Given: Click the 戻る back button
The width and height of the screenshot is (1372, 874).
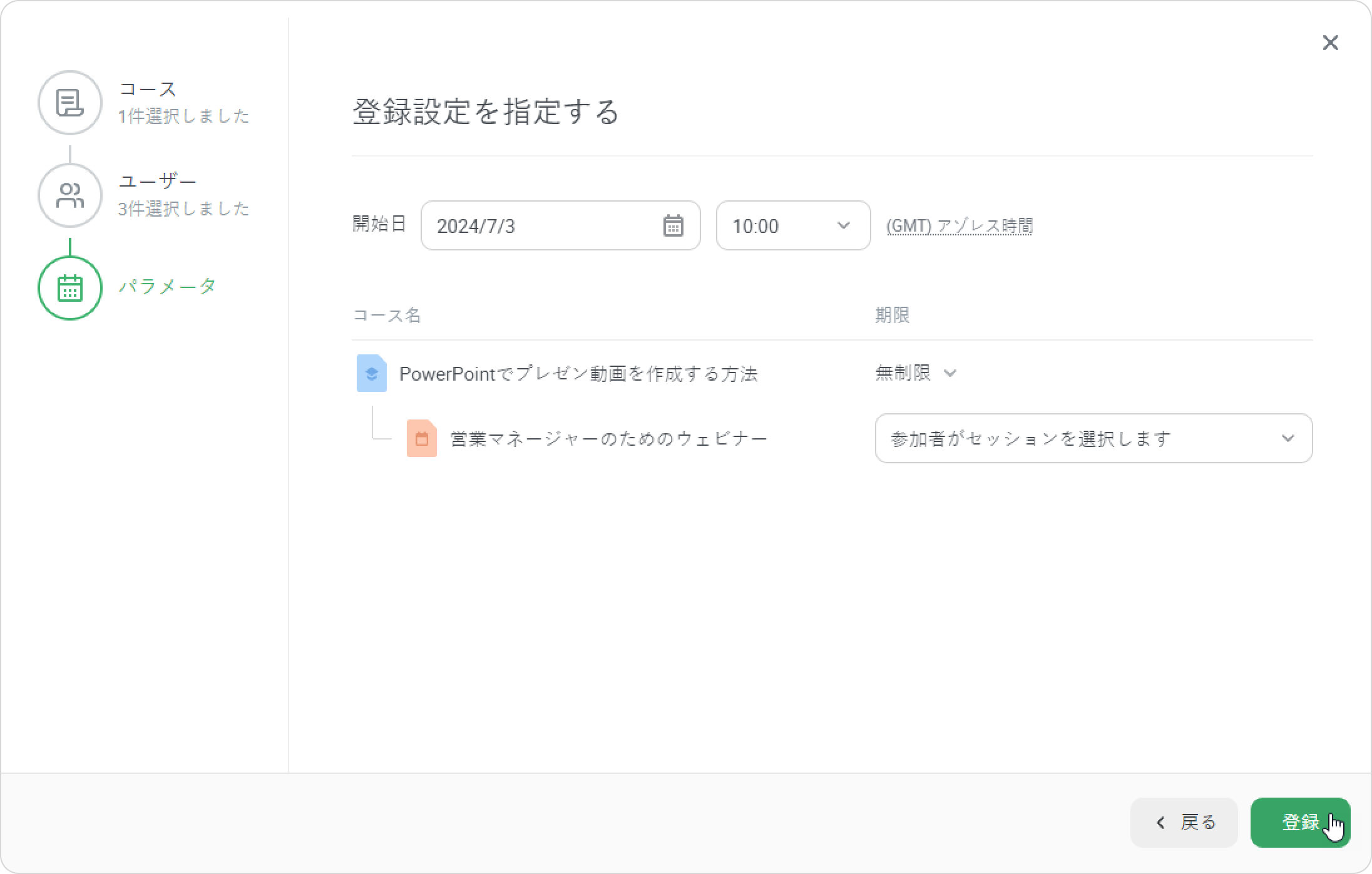Looking at the screenshot, I should [x=1184, y=823].
